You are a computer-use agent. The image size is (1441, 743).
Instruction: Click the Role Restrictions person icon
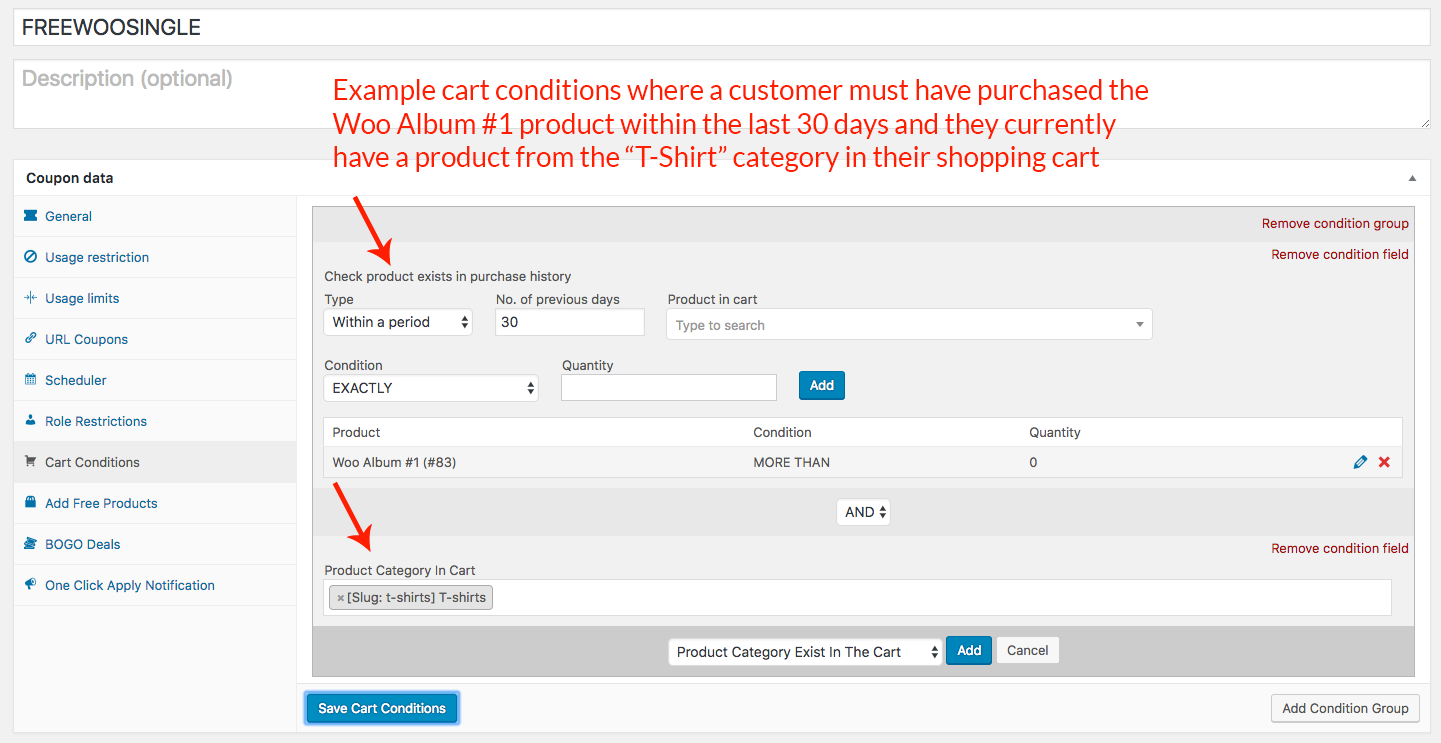tap(31, 421)
